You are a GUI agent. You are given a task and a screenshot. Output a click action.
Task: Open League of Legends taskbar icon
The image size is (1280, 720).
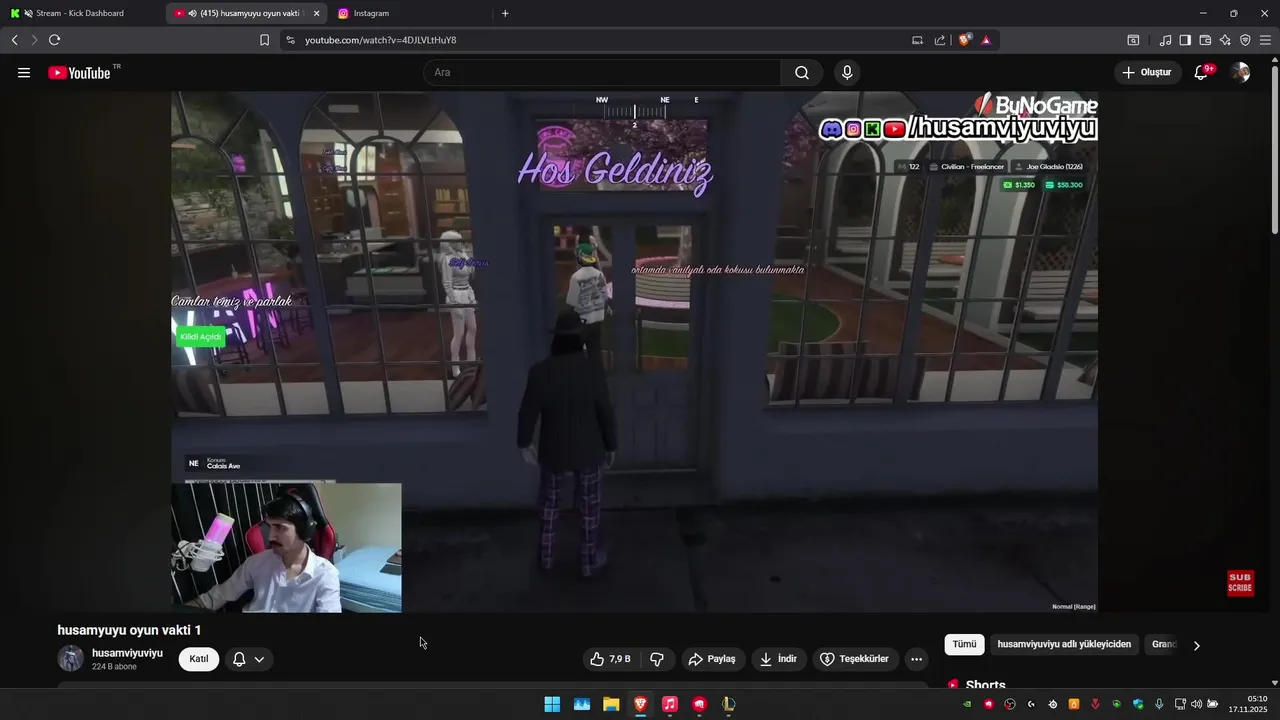729,704
